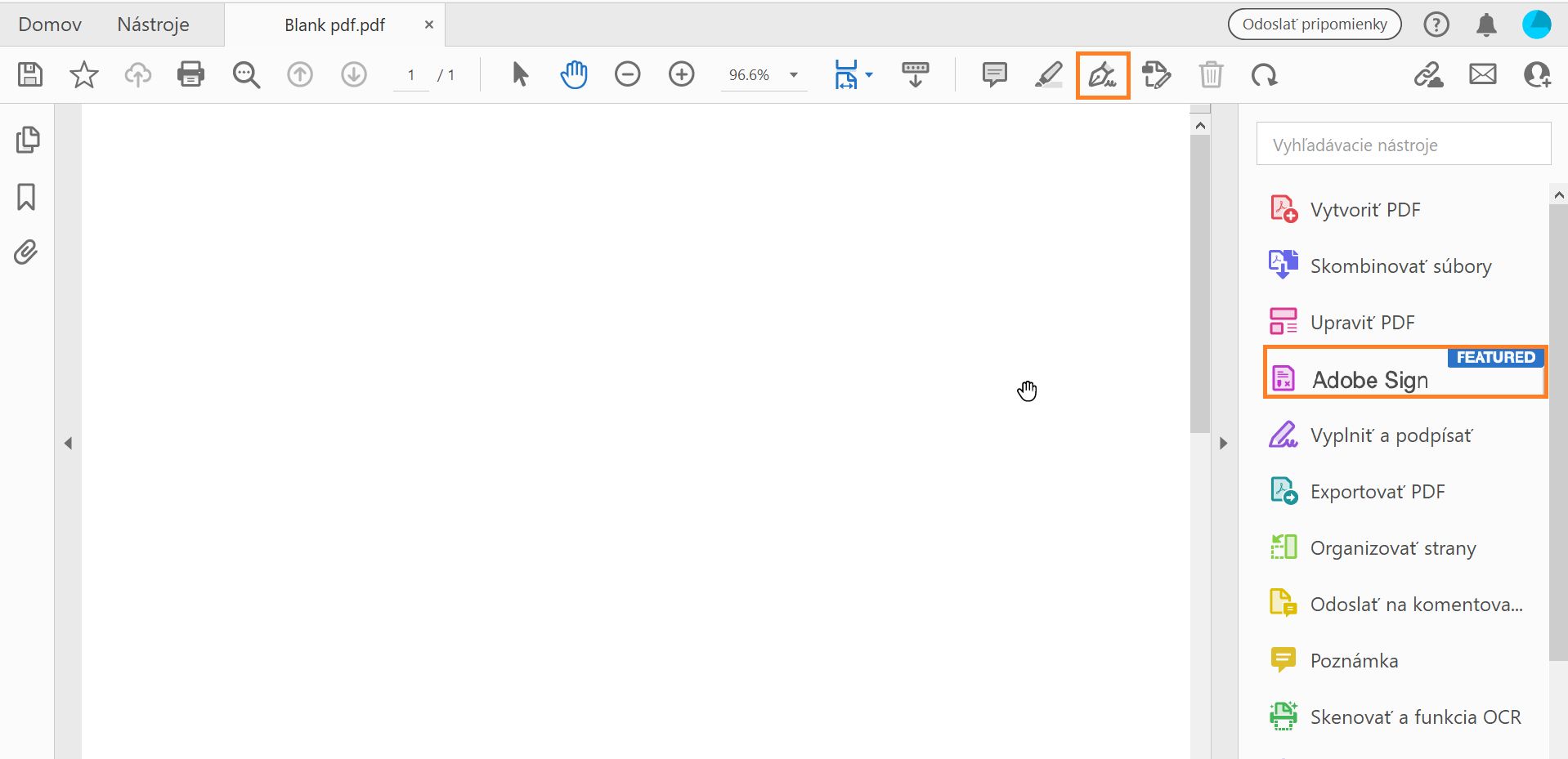
Task: Go to next page arrow
Action: tap(354, 75)
